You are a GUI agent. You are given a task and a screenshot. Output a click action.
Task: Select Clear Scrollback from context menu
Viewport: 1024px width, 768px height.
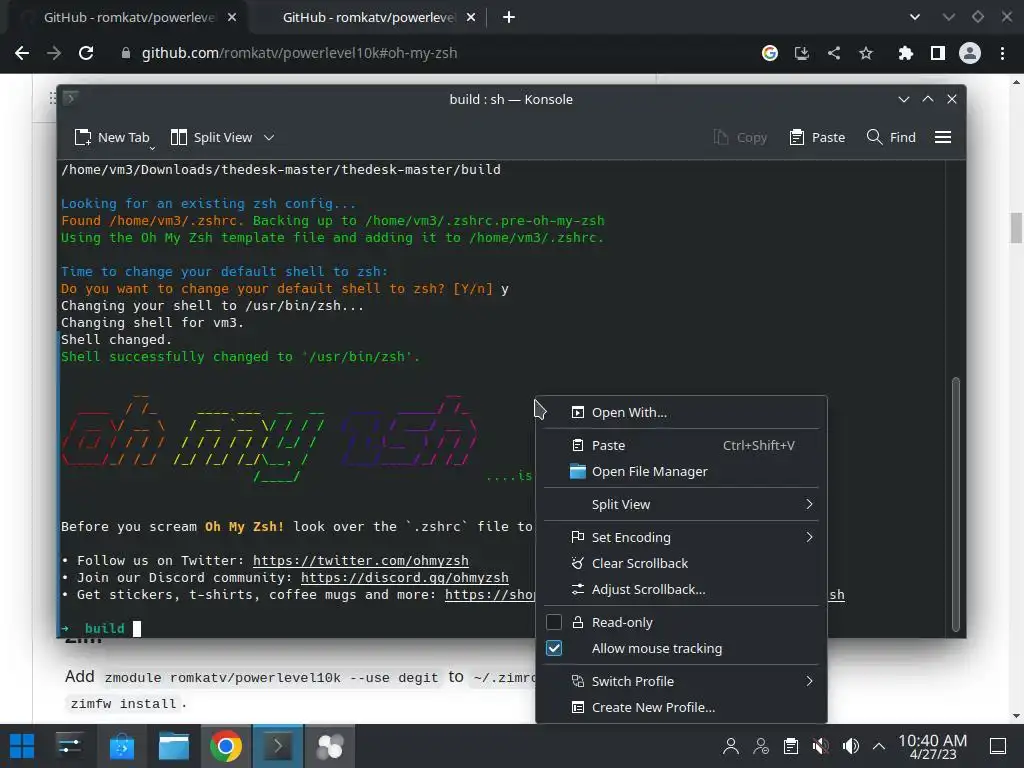pos(680,563)
